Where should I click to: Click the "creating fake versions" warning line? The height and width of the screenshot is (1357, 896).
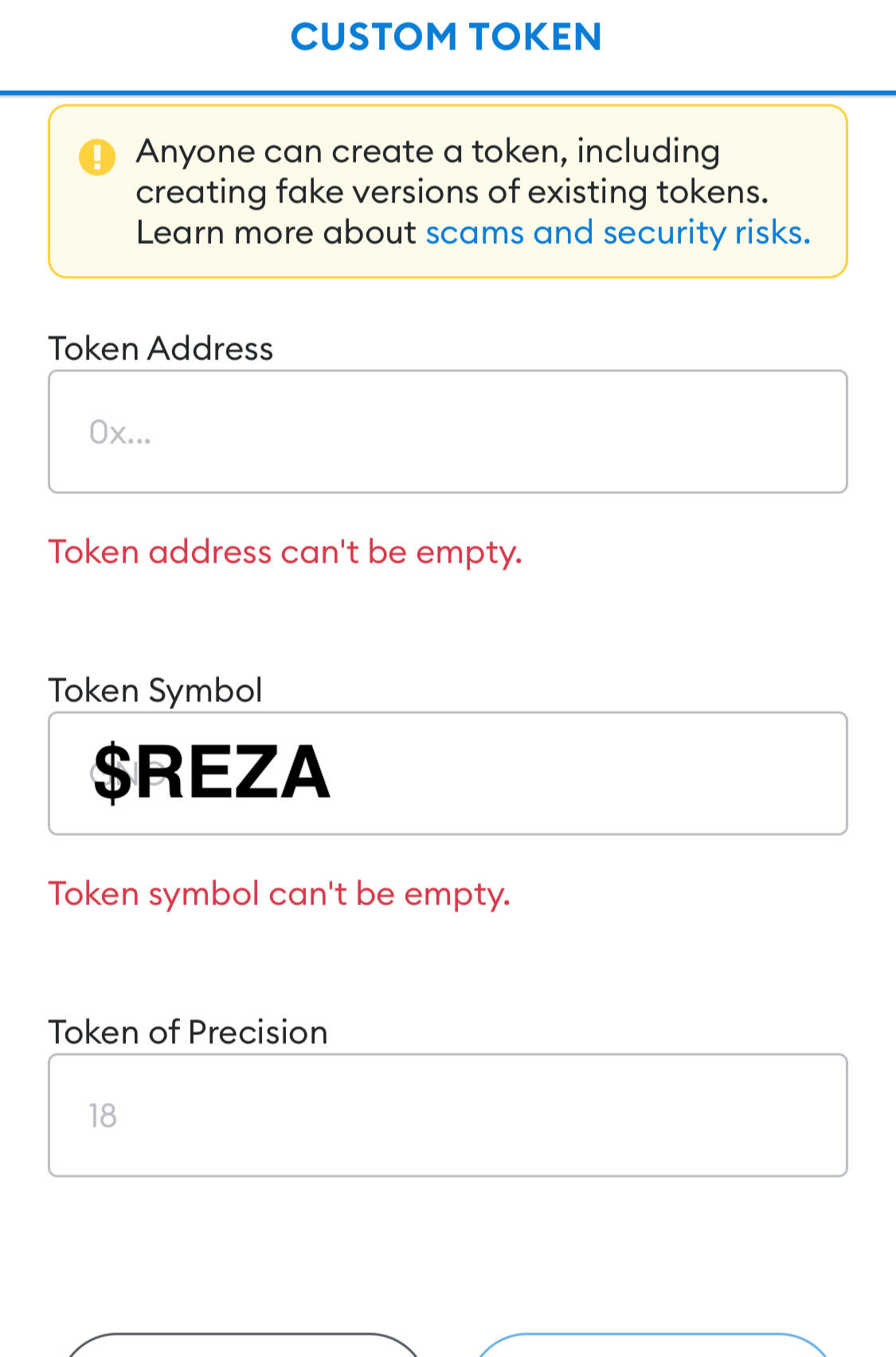(x=452, y=191)
